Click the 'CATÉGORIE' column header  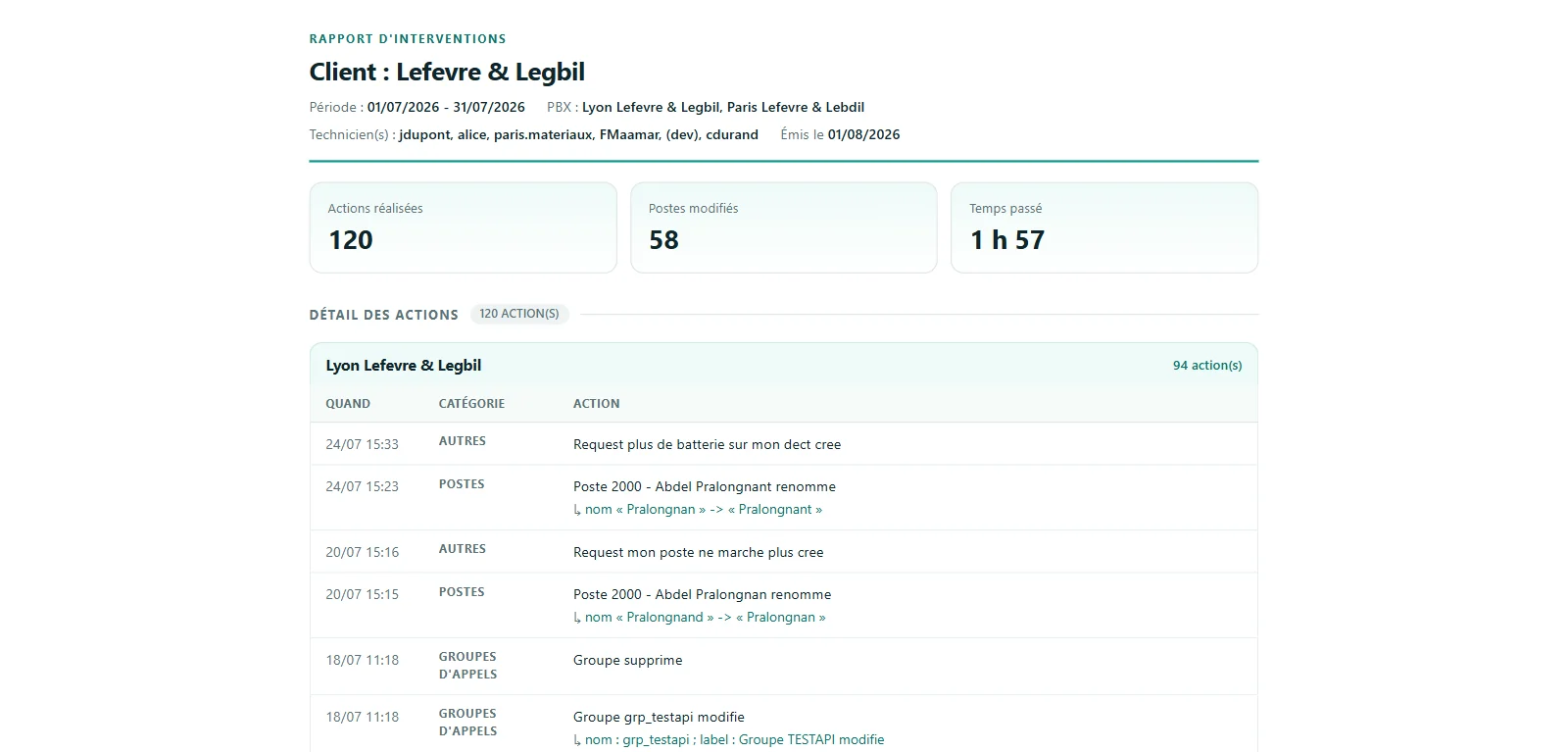[471, 404]
